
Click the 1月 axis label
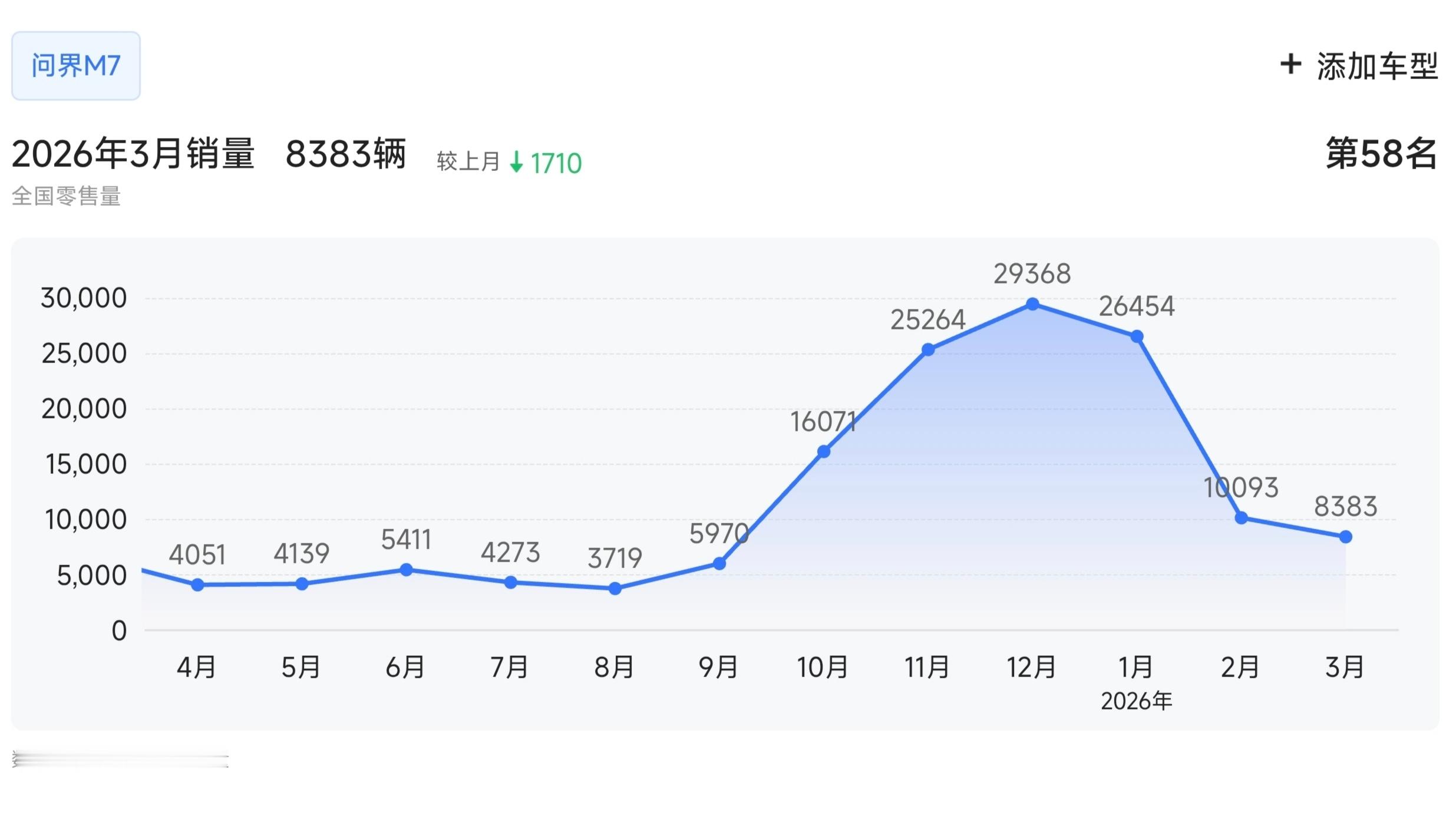(x=1135, y=667)
